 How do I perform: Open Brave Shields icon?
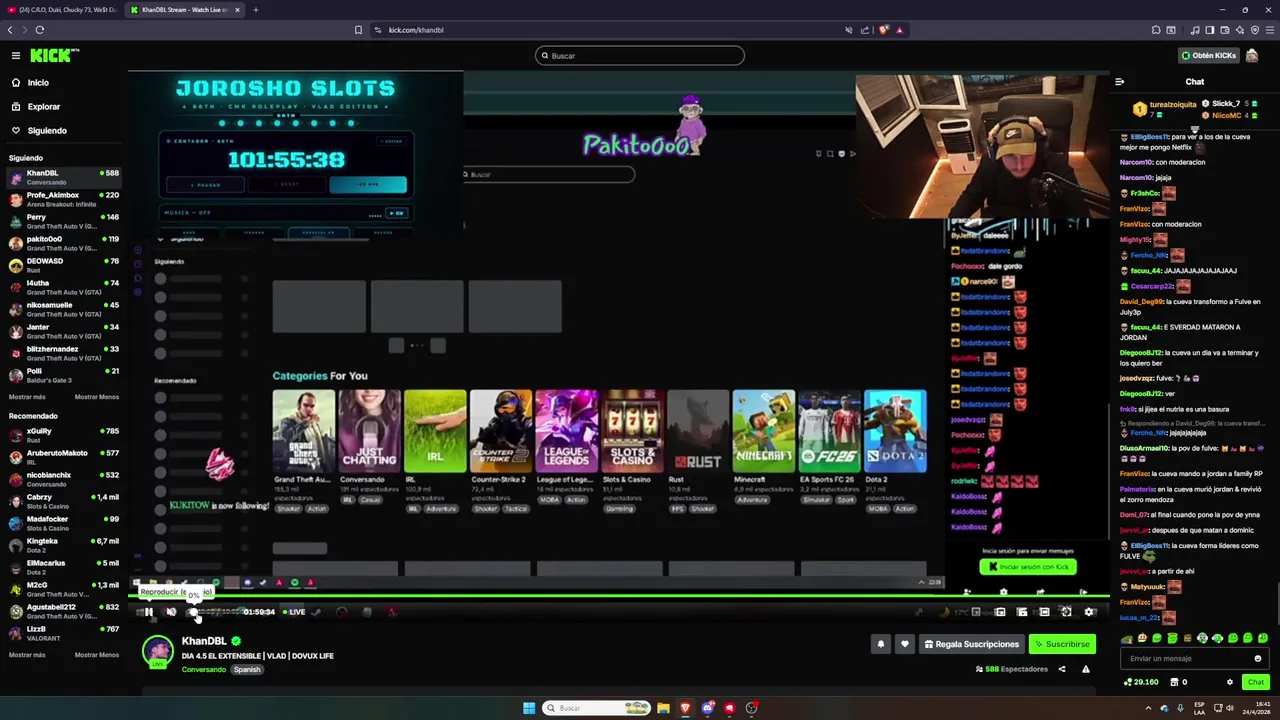pos(884,30)
